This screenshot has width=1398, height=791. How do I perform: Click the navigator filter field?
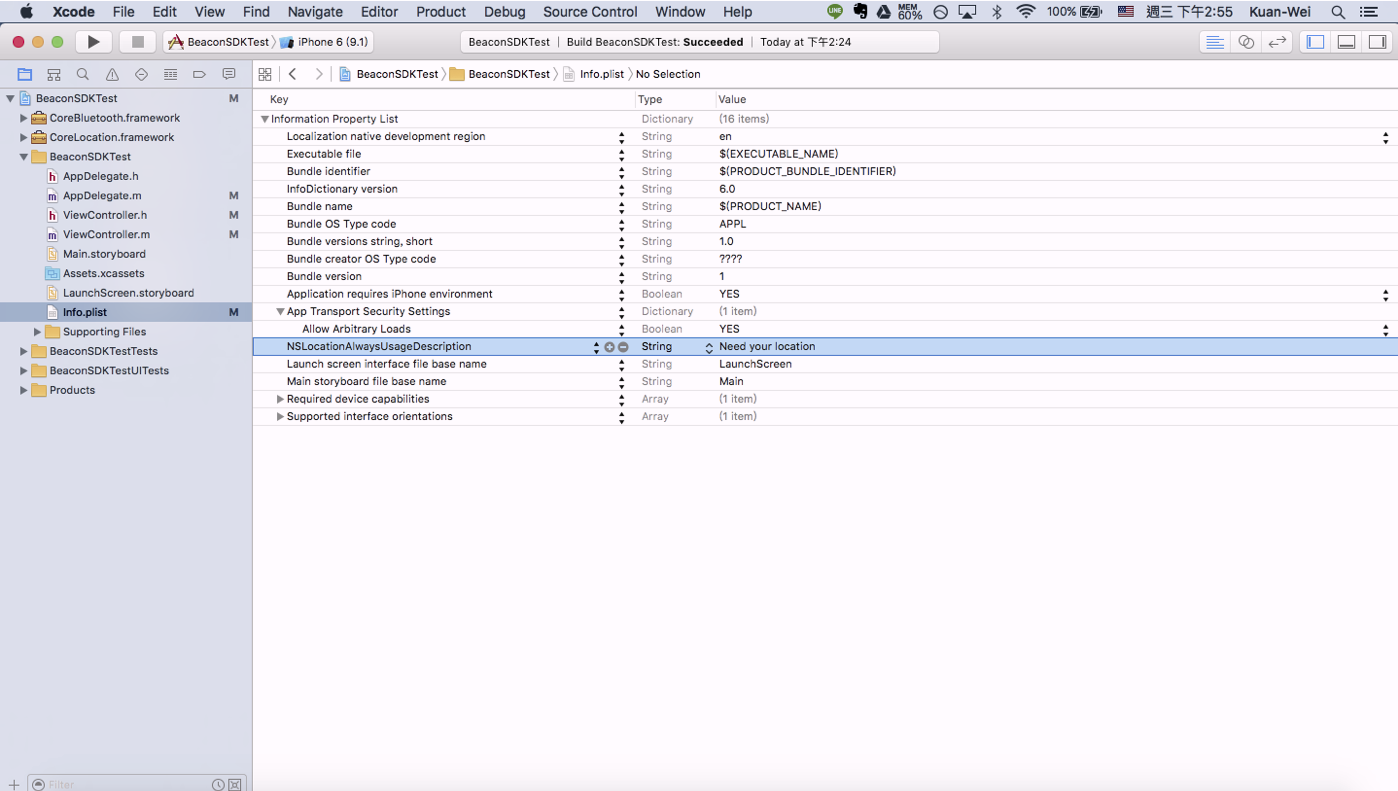[128, 784]
